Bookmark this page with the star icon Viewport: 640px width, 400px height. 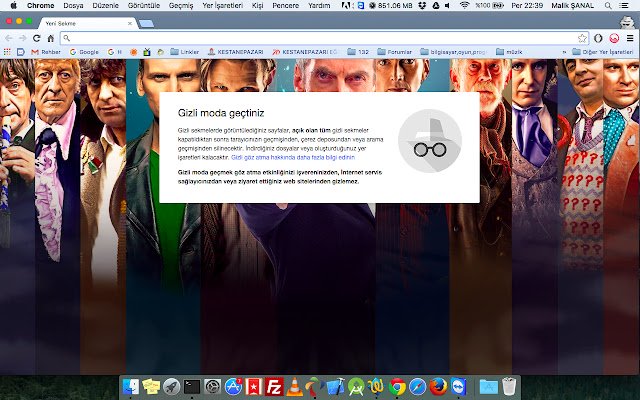(582, 38)
